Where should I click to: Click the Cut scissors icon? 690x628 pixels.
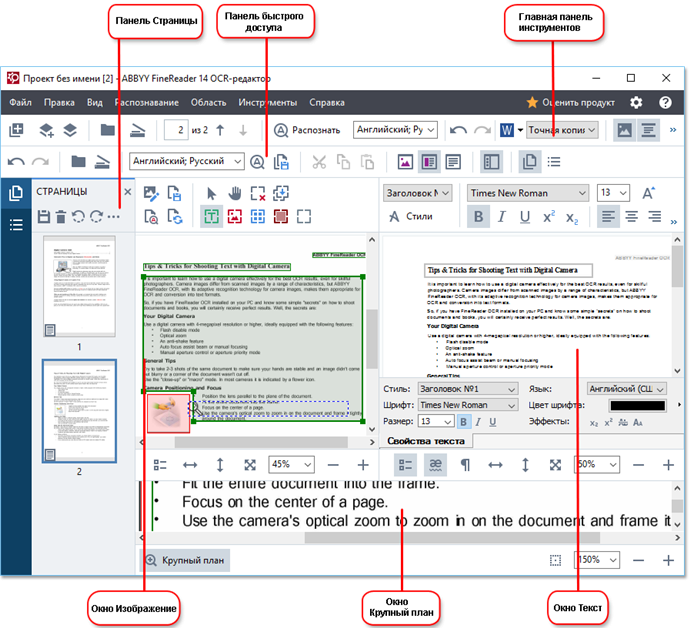tap(319, 162)
